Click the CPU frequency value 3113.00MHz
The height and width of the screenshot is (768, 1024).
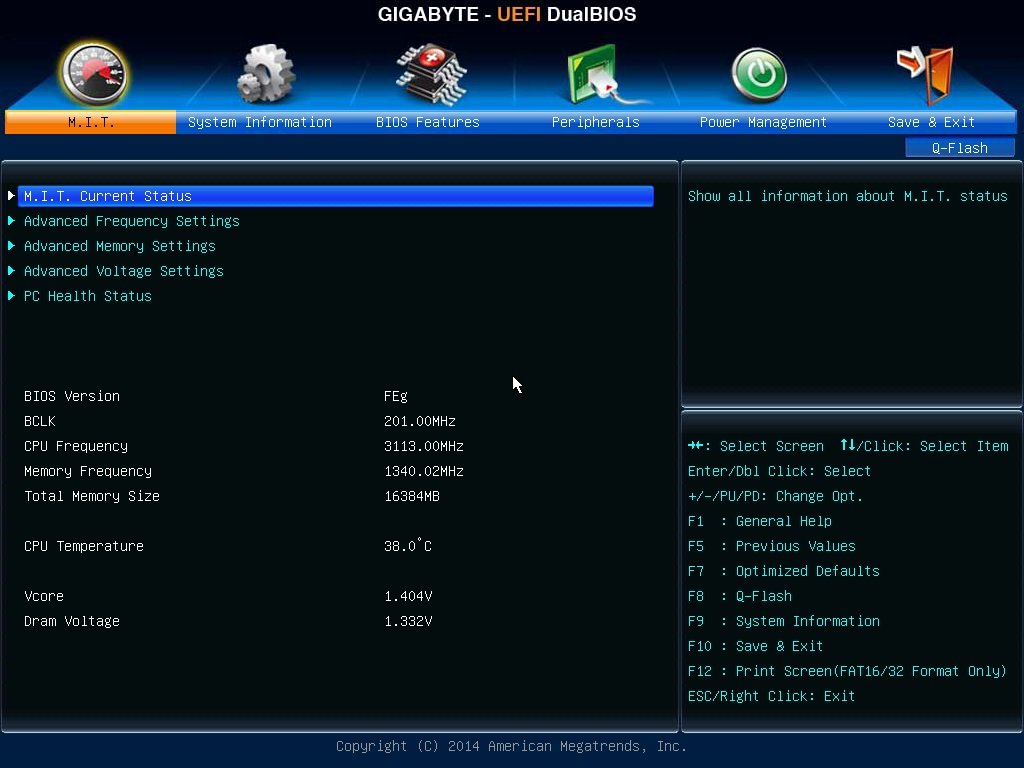424,447
